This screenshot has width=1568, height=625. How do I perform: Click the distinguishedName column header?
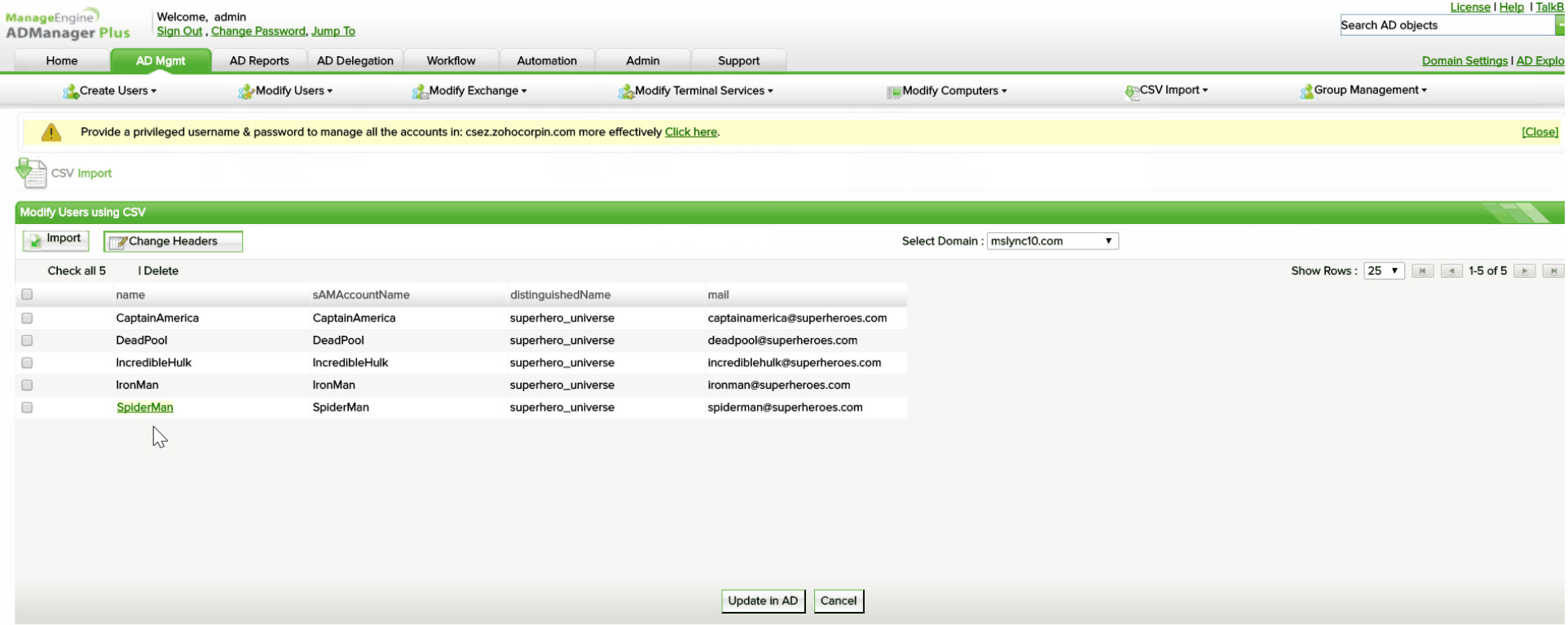(561, 295)
